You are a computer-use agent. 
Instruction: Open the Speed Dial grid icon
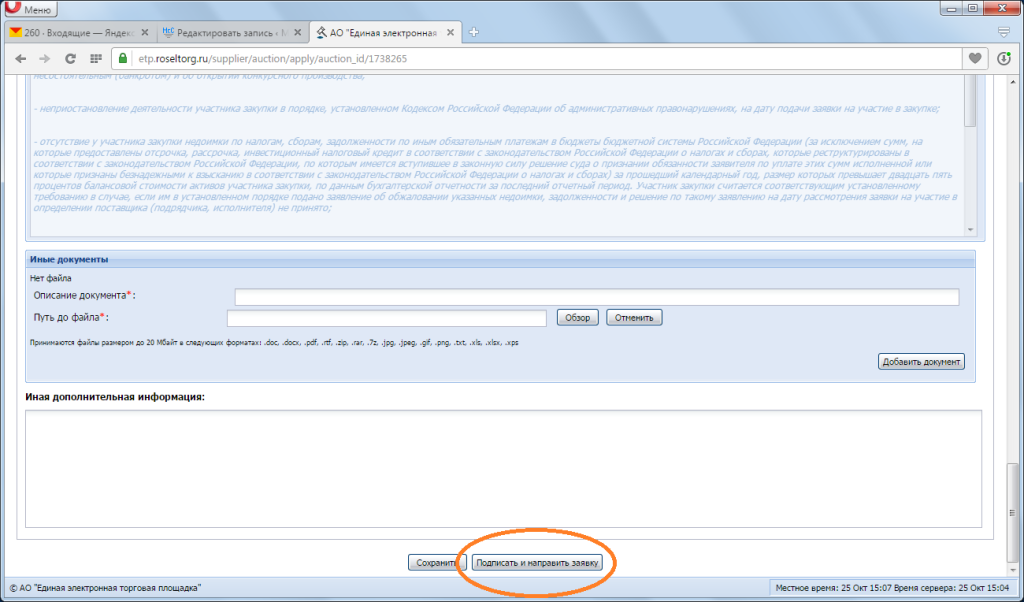pos(96,59)
